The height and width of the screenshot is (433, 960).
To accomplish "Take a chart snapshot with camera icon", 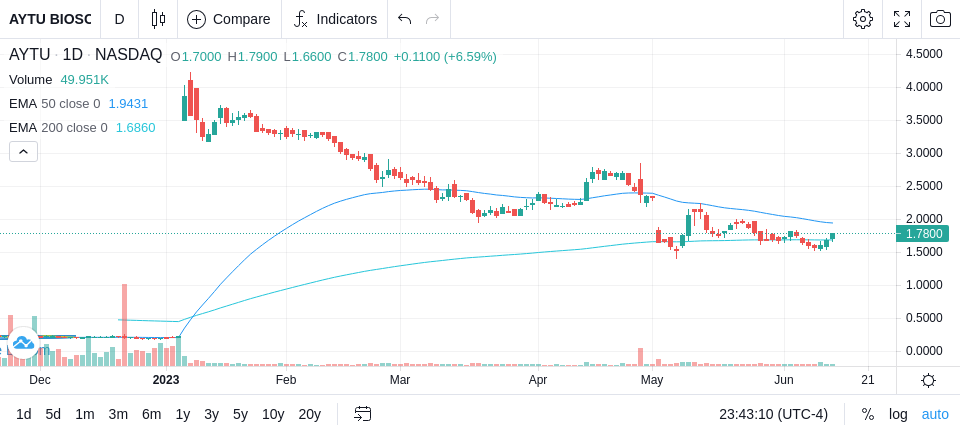I will [x=940, y=19].
